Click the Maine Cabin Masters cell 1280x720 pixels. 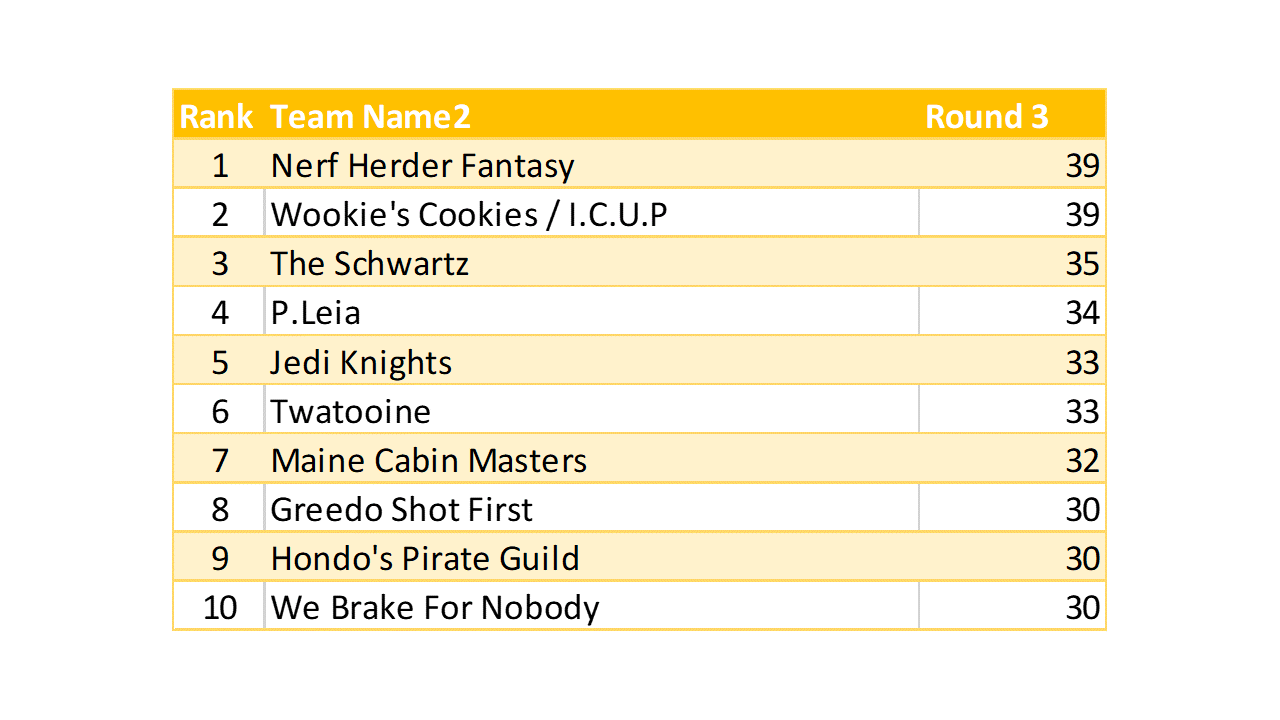428,460
